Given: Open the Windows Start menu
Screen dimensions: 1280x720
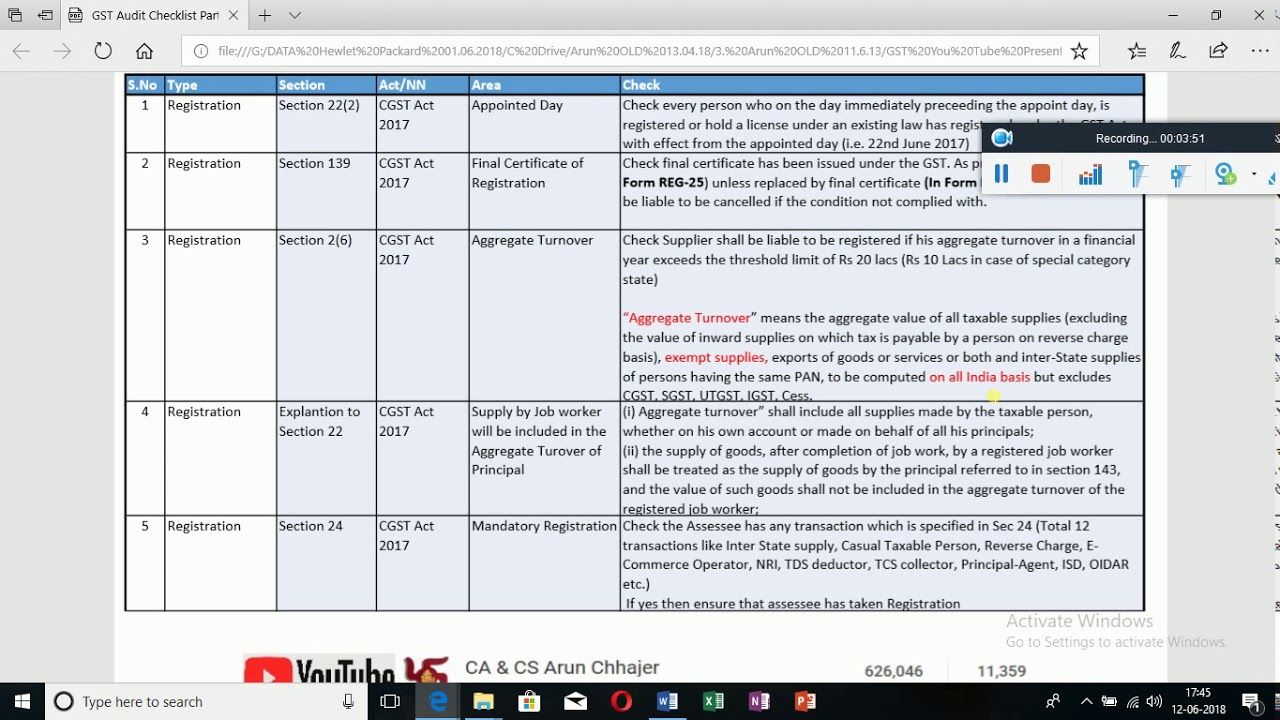Looking at the screenshot, I should (x=22, y=702).
